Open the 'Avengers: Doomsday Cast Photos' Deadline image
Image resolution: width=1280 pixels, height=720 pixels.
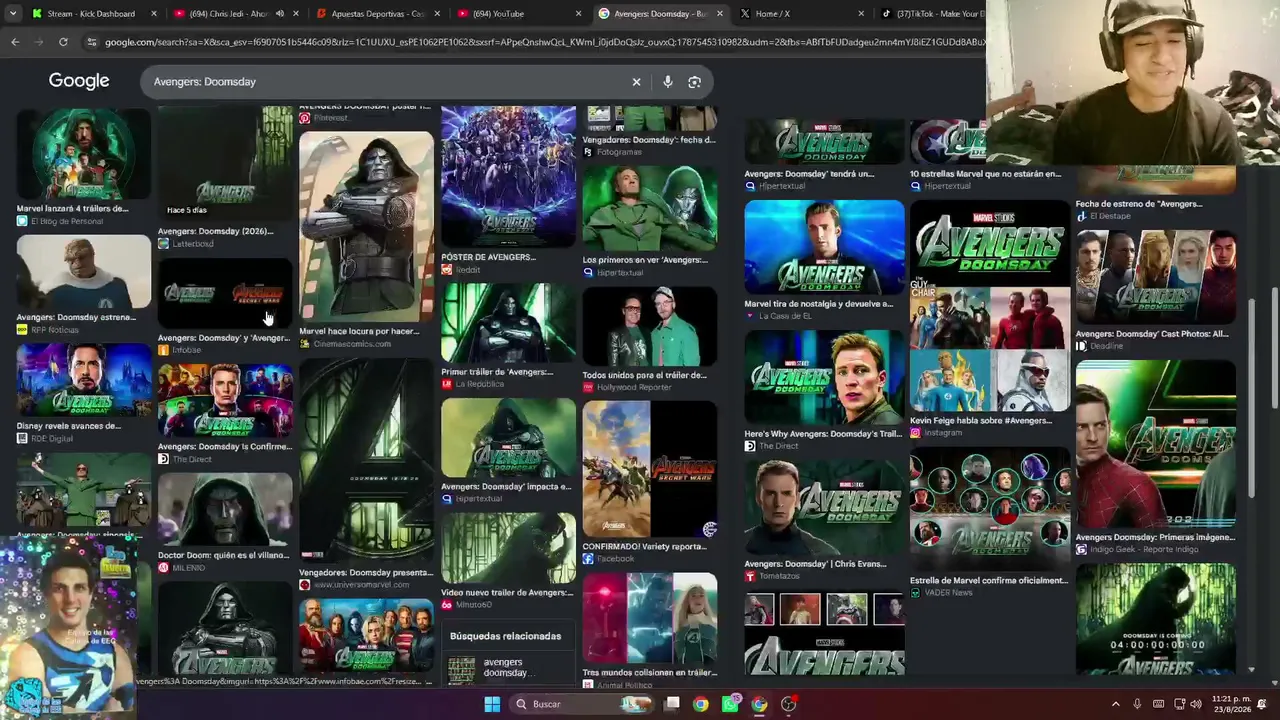1156,278
